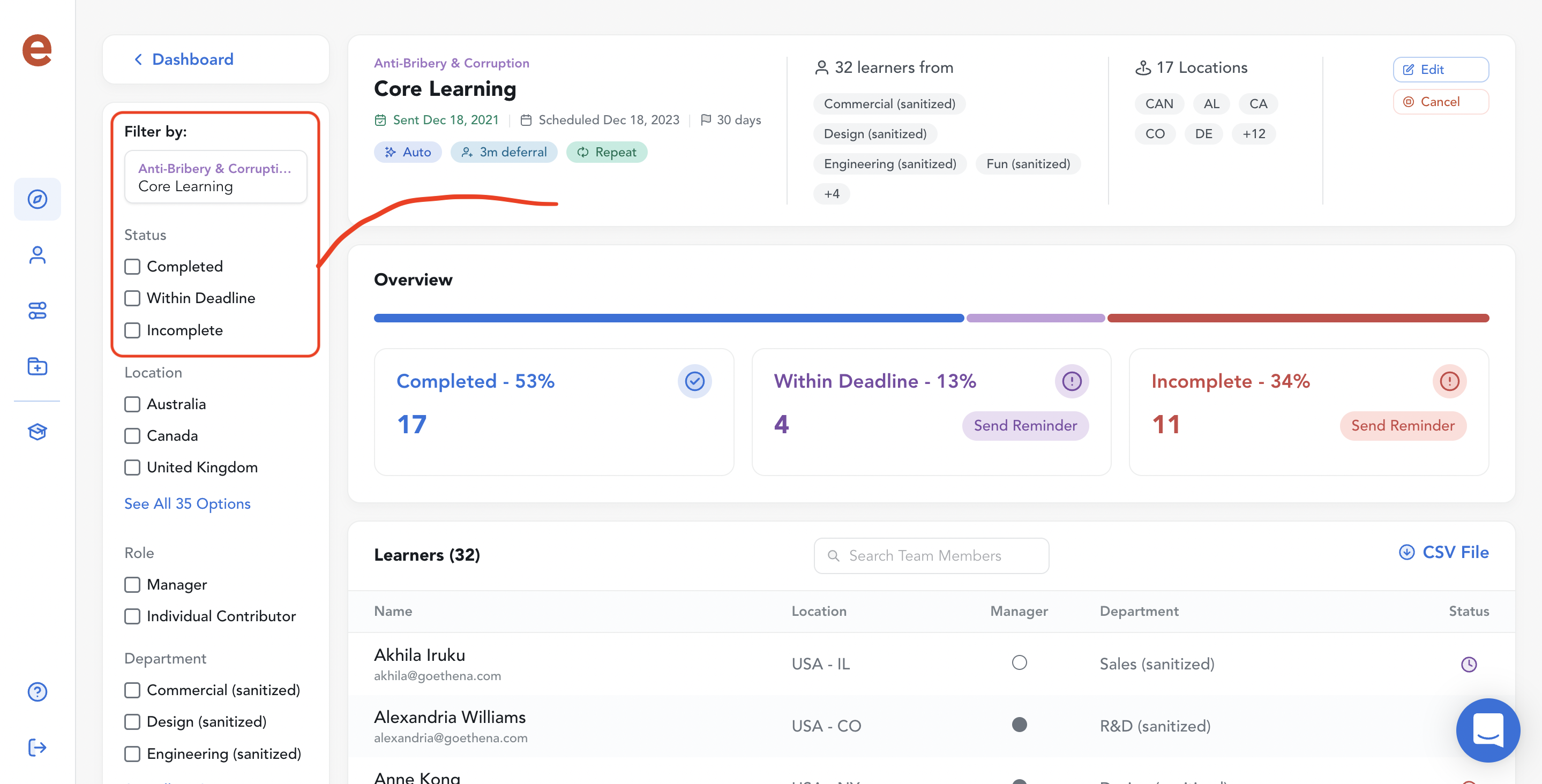1542x784 pixels.
Task: Click See All 35 Options
Action: pos(188,504)
